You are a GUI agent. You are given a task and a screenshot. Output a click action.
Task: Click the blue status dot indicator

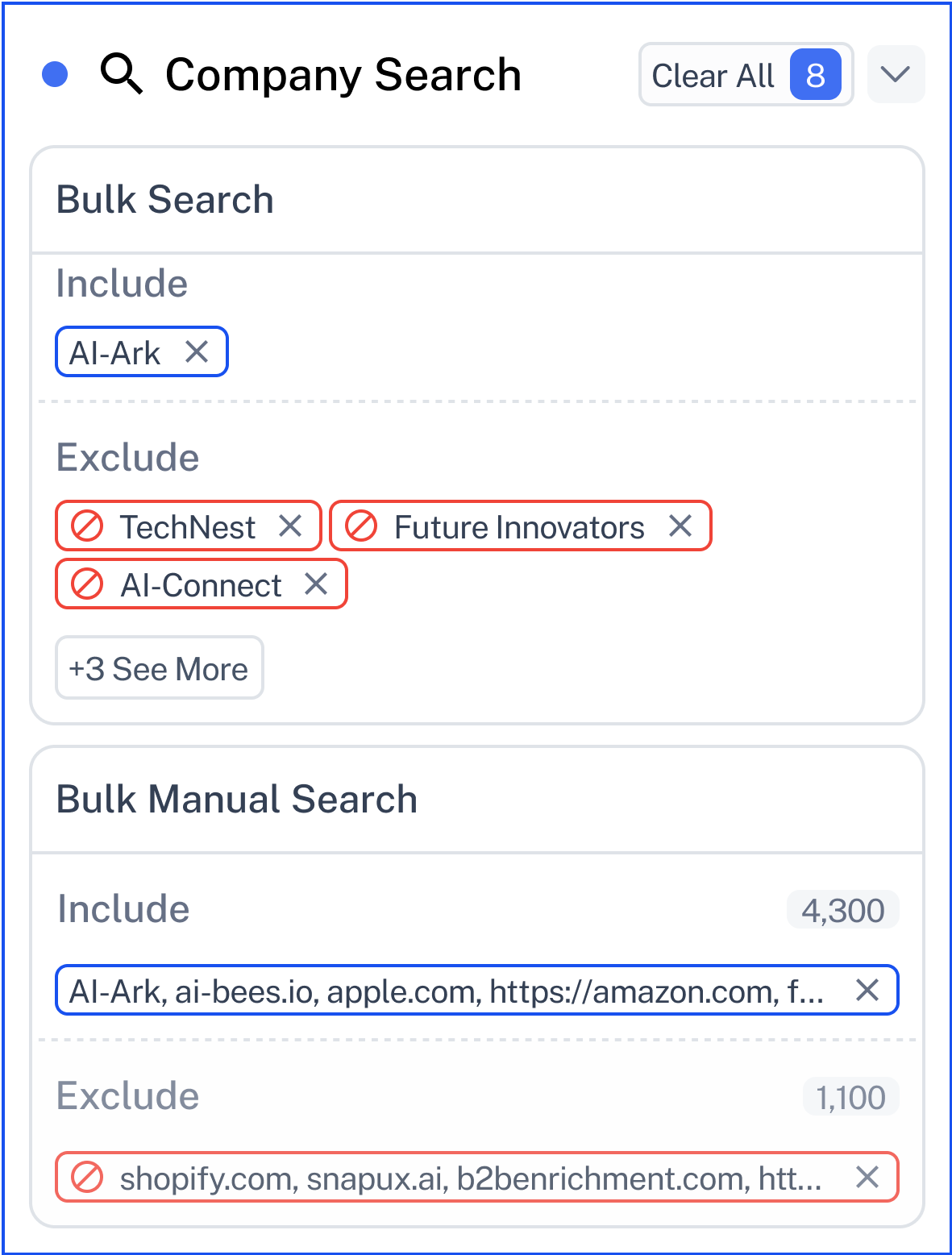coord(55,74)
